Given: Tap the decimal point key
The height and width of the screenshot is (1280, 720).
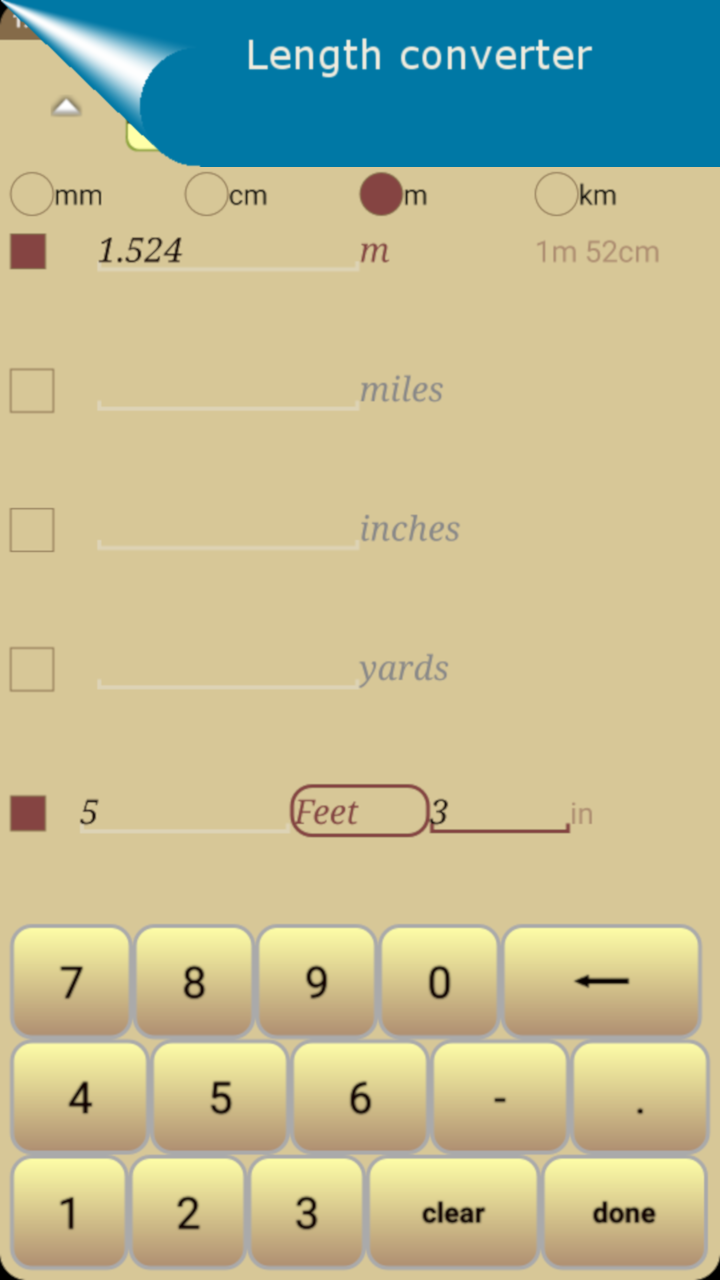Looking at the screenshot, I should coord(640,1098).
